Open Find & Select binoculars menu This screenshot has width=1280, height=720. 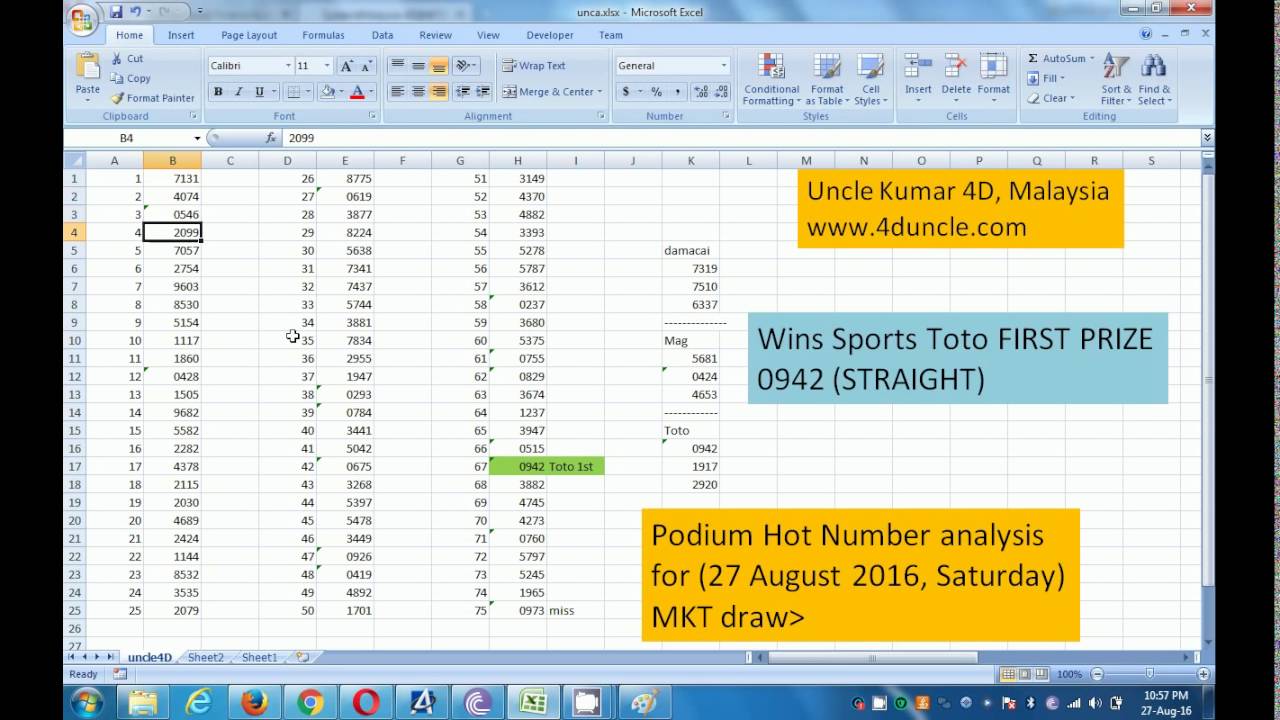1153,80
